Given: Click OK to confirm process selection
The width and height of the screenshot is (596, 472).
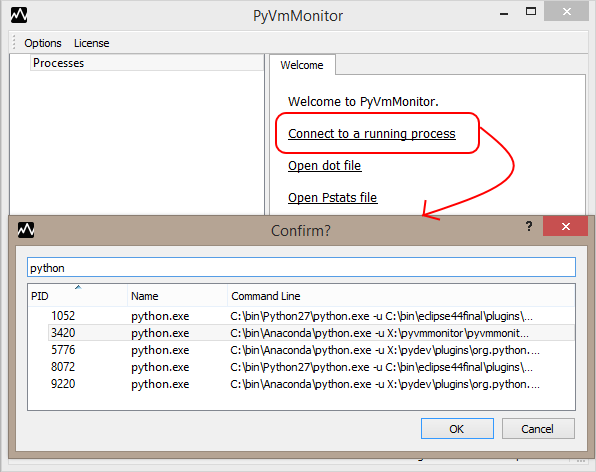Looking at the screenshot, I should [457, 429].
